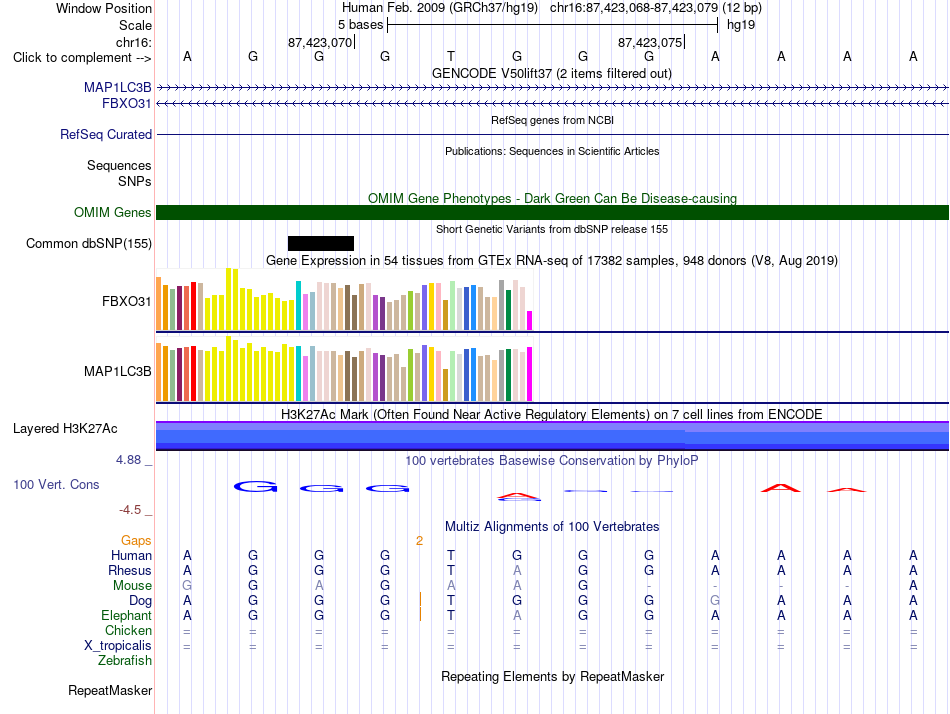Image resolution: width=950 pixels, height=714 pixels.
Task: Click the '100 Vert. Cons' track label
Action: pos(56,484)
